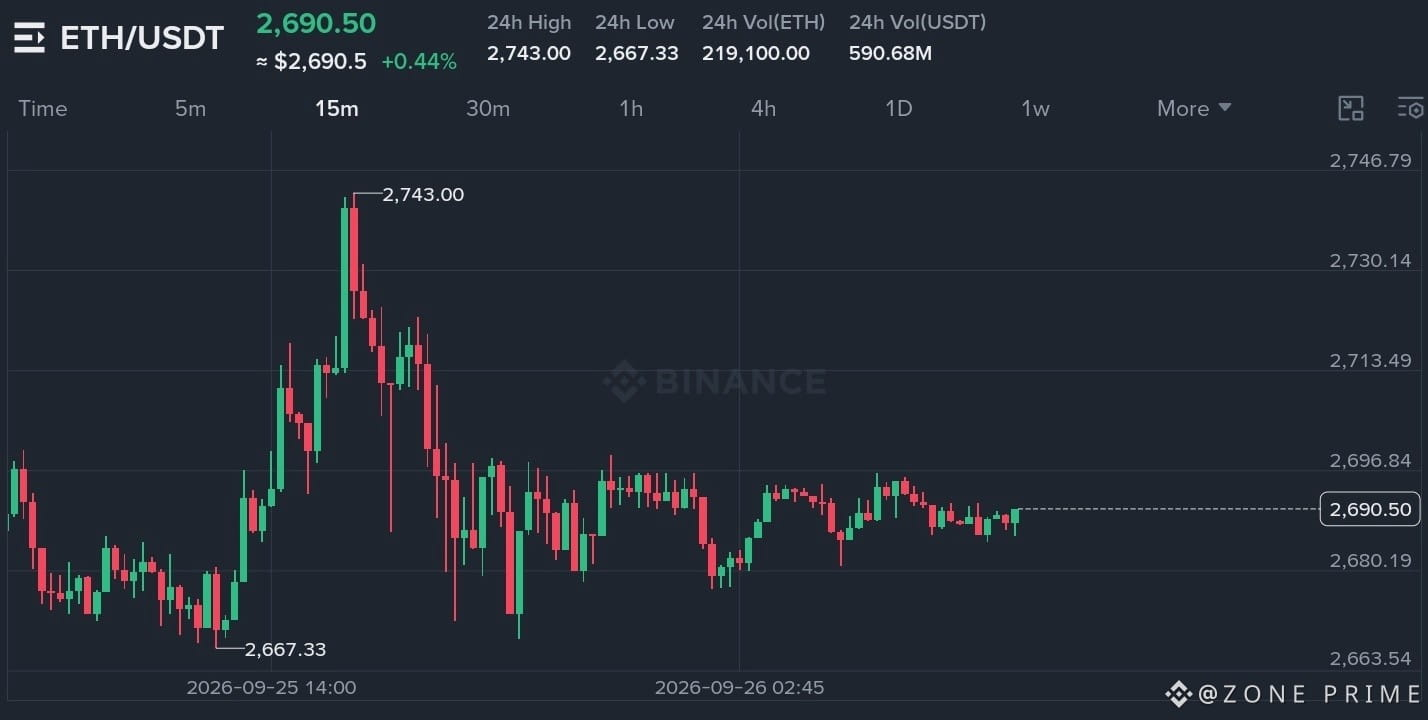This screenshot has width=1428, height=720.
Task: Click the Binance watermark logo
Action: (714, 381)
